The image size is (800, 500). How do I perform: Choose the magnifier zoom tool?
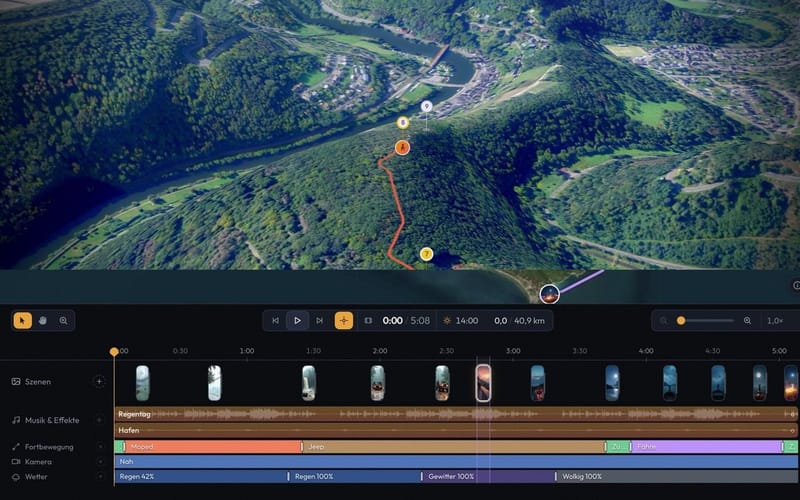(63, 320)
